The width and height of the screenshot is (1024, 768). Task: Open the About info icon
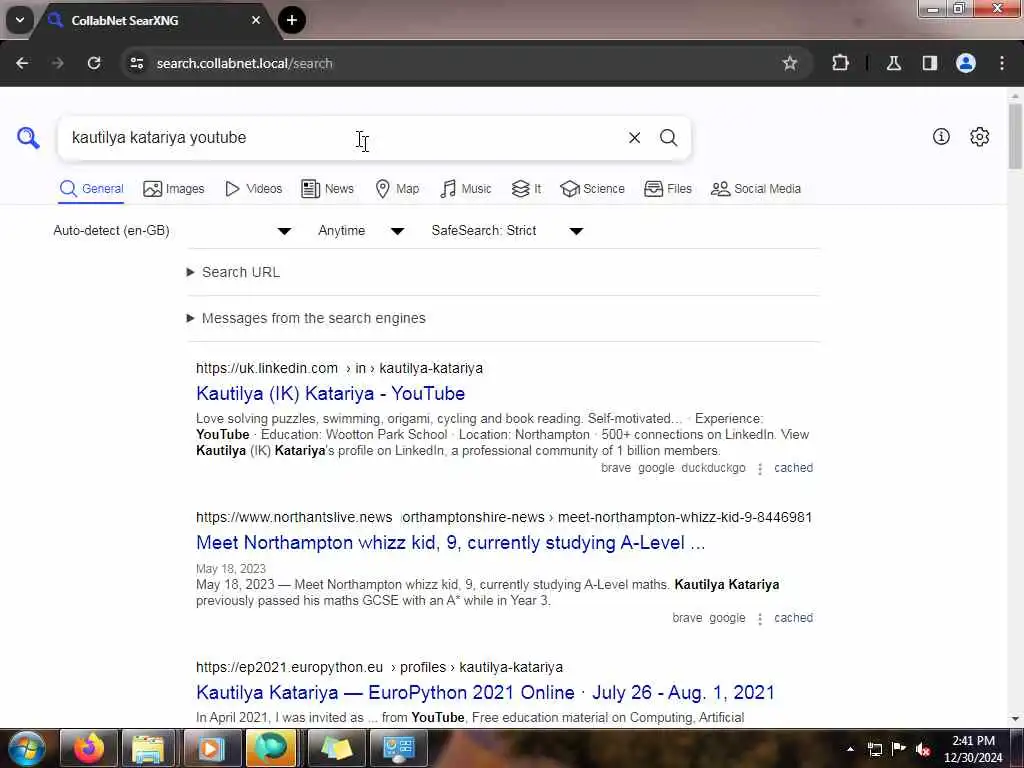tap(940, 136)
